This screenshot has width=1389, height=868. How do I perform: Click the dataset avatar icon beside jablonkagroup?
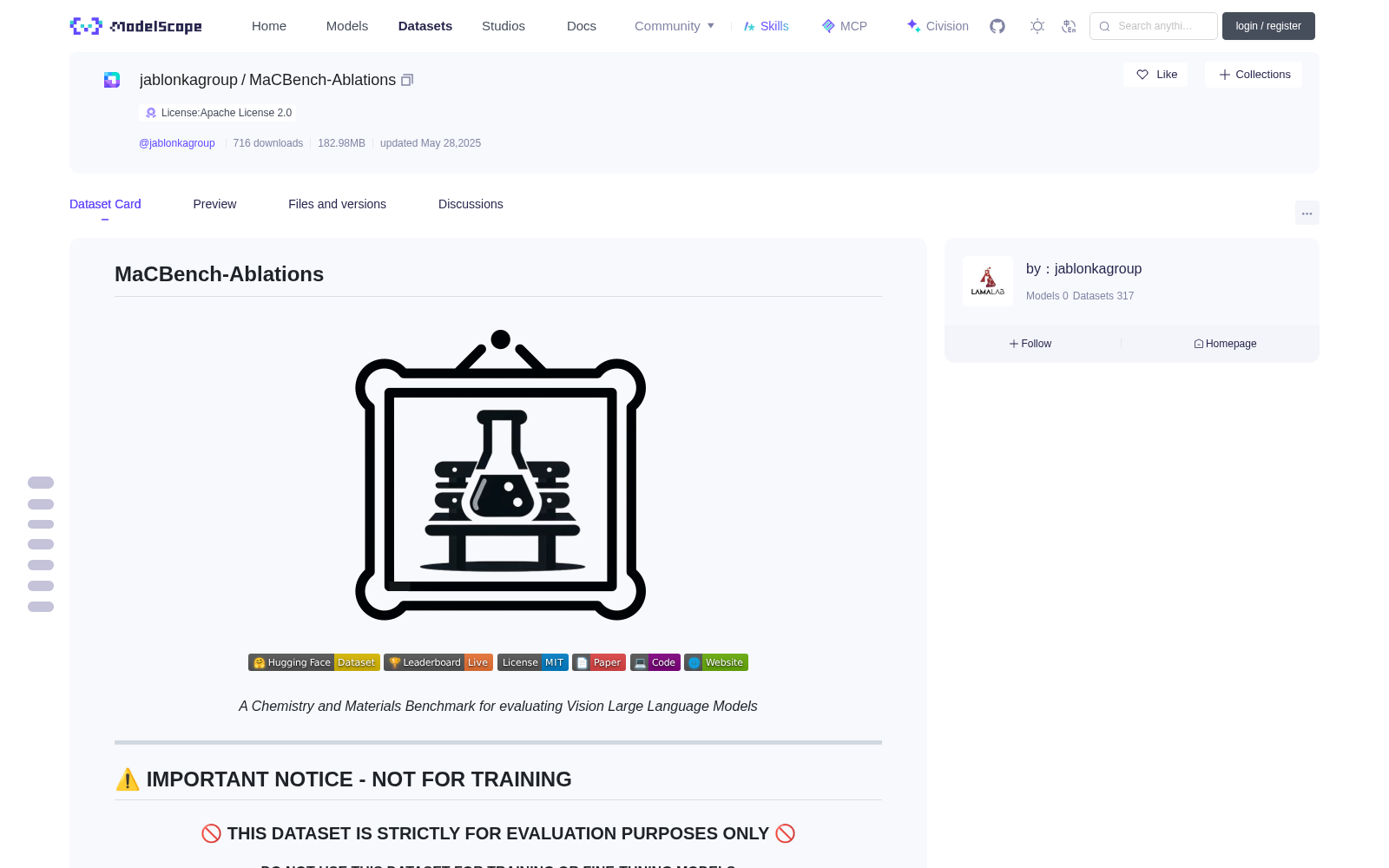point(112,80)
